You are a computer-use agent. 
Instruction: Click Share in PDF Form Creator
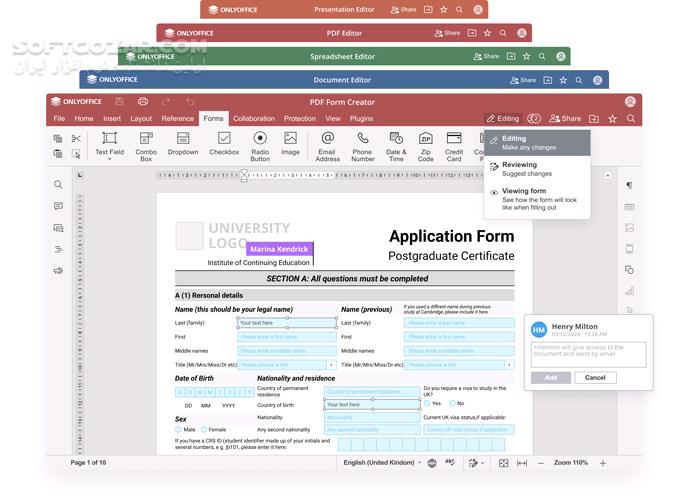point(565,118)
